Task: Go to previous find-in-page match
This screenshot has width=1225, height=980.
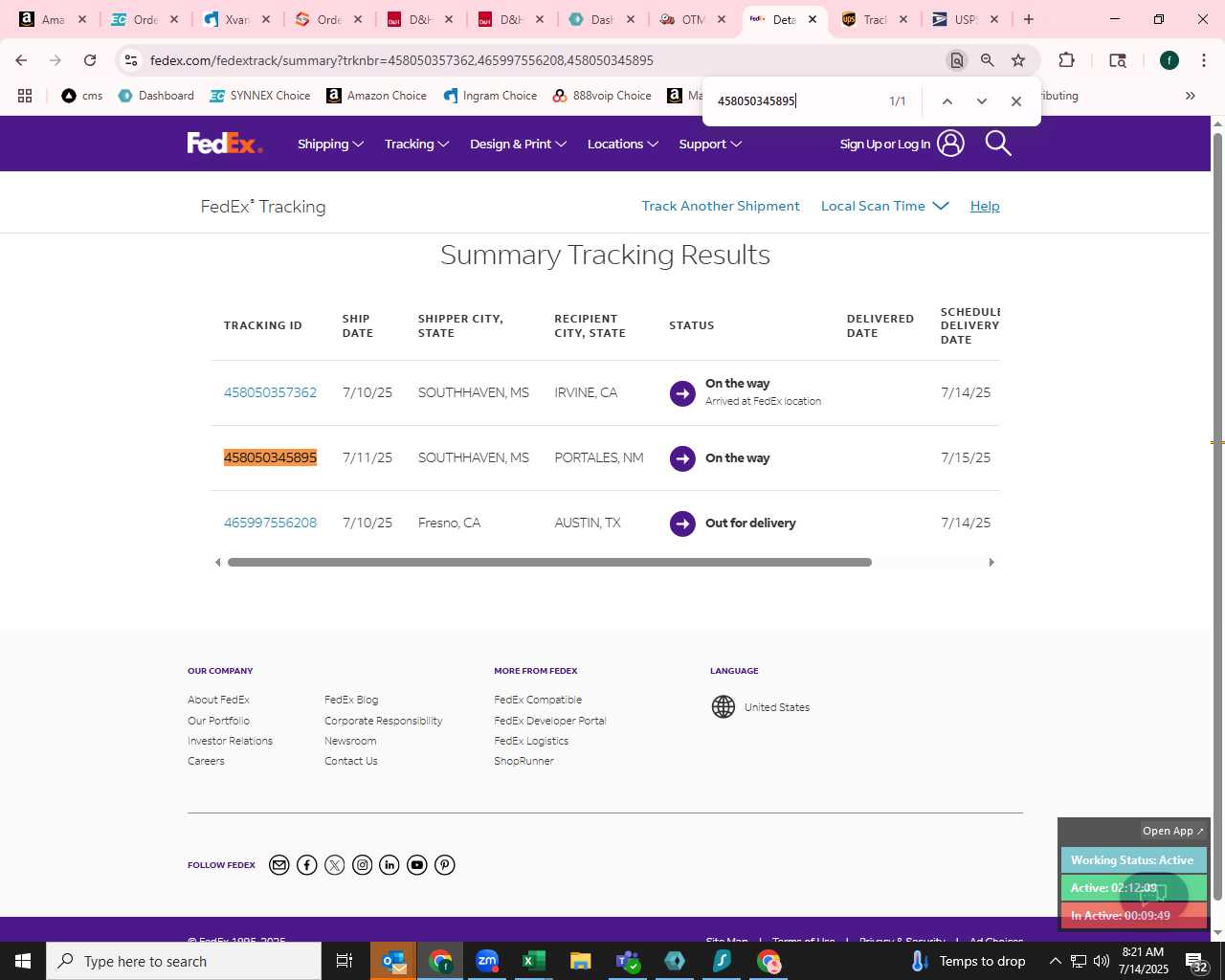Action: 947,101
